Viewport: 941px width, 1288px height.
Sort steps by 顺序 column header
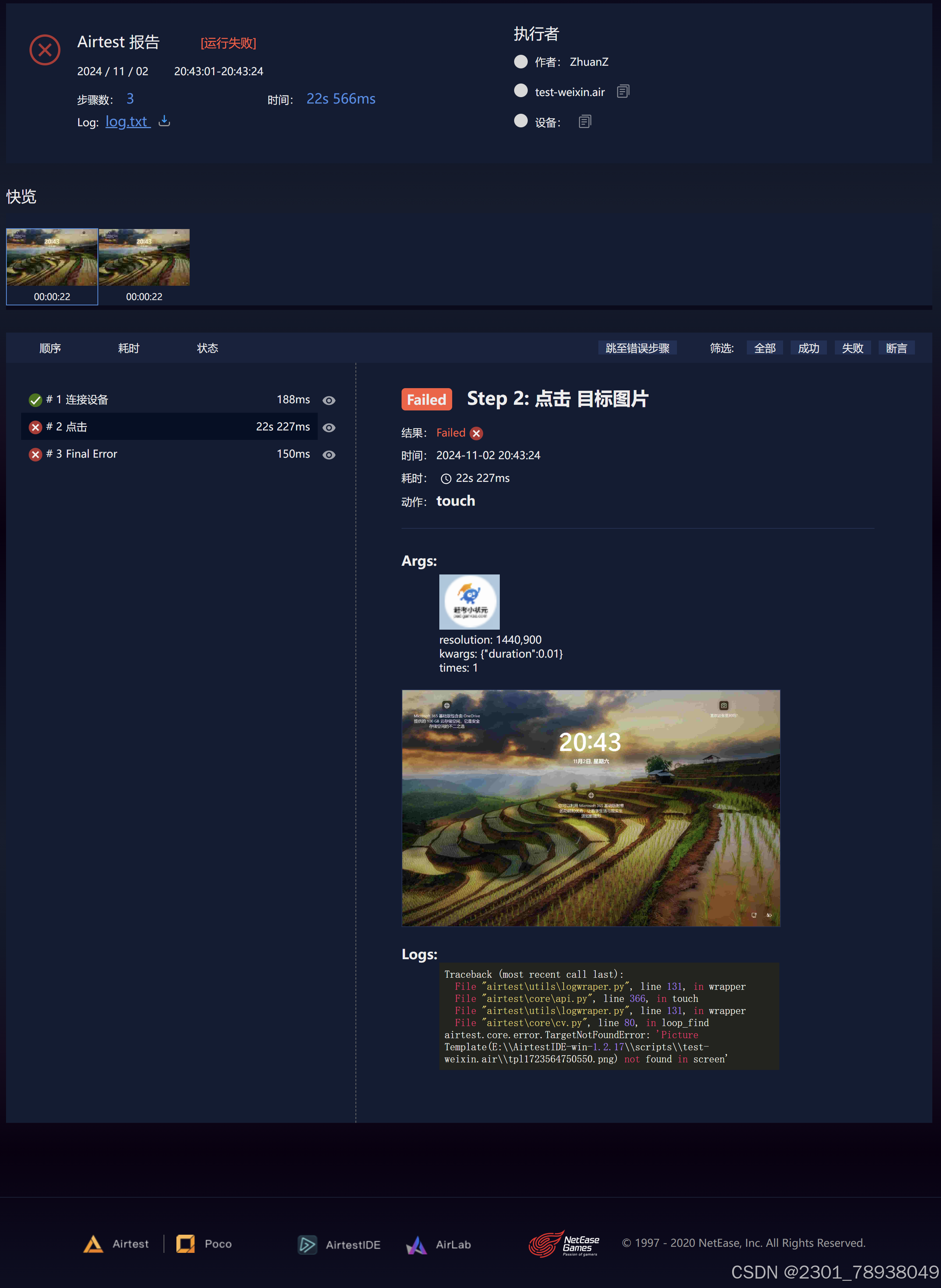pos(50,348)
